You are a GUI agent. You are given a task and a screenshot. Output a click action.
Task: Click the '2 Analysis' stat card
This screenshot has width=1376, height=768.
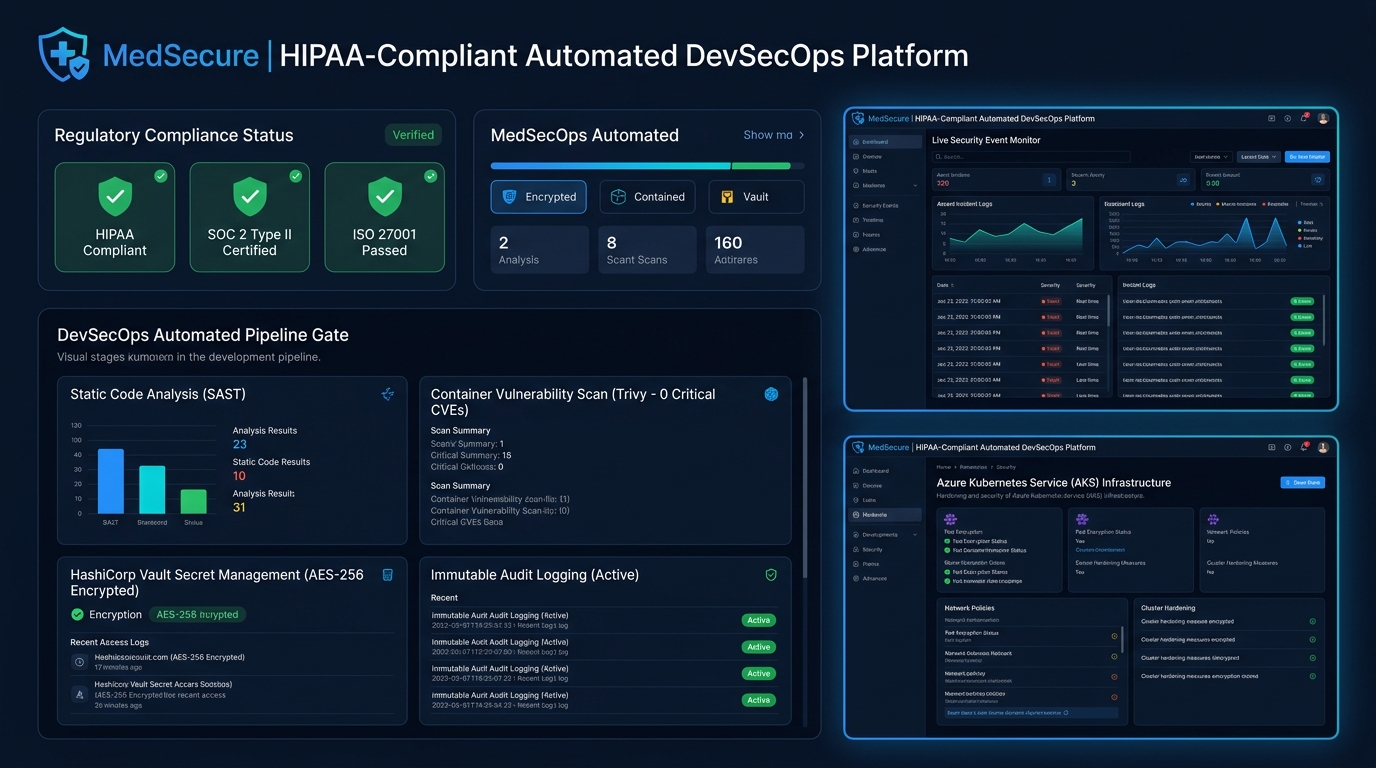tap(539, 250)
